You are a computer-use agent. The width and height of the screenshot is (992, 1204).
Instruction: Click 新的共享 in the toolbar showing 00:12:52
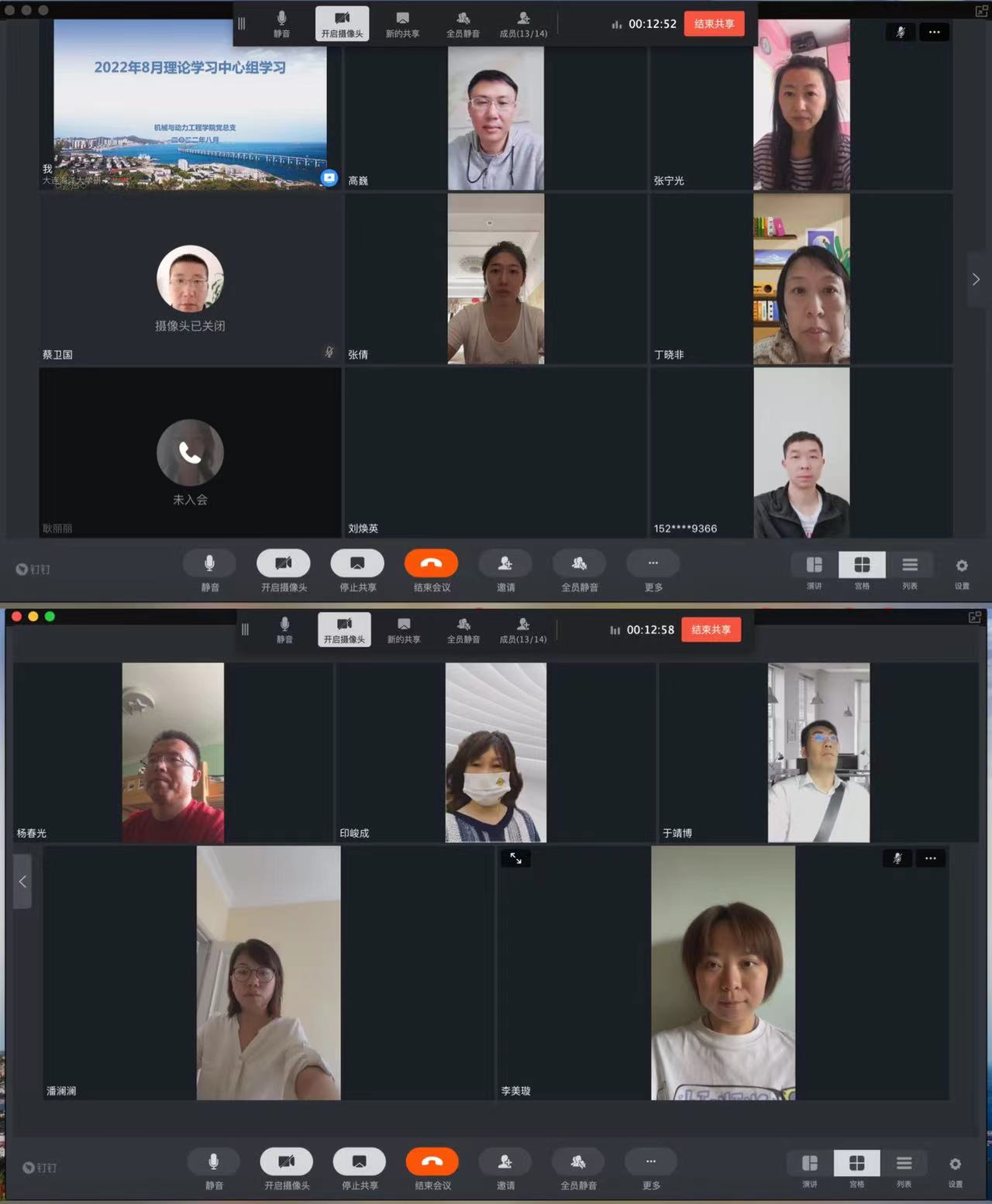click(402, 24)
